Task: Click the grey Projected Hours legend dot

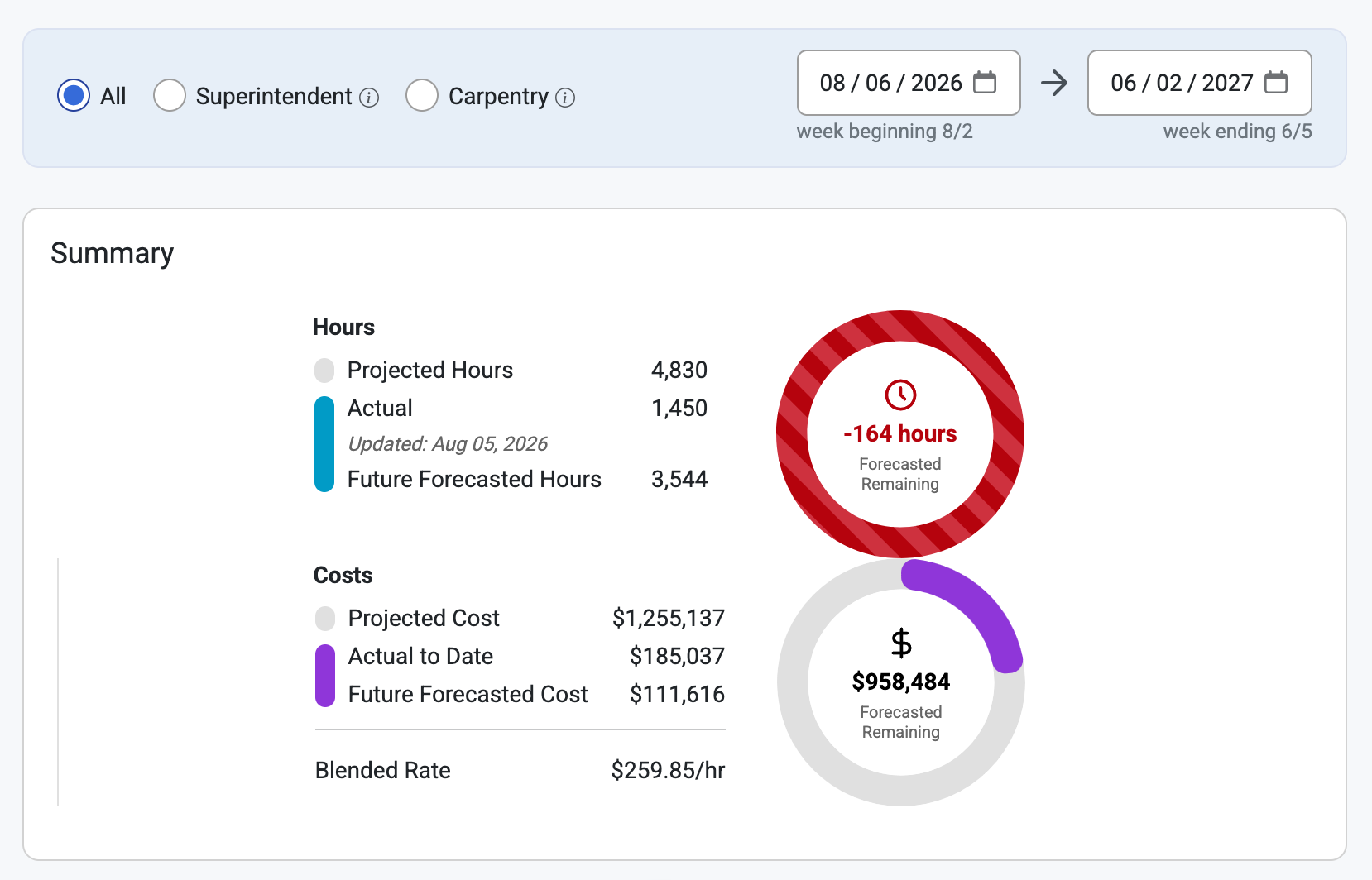Action: (x=324, y=370)
